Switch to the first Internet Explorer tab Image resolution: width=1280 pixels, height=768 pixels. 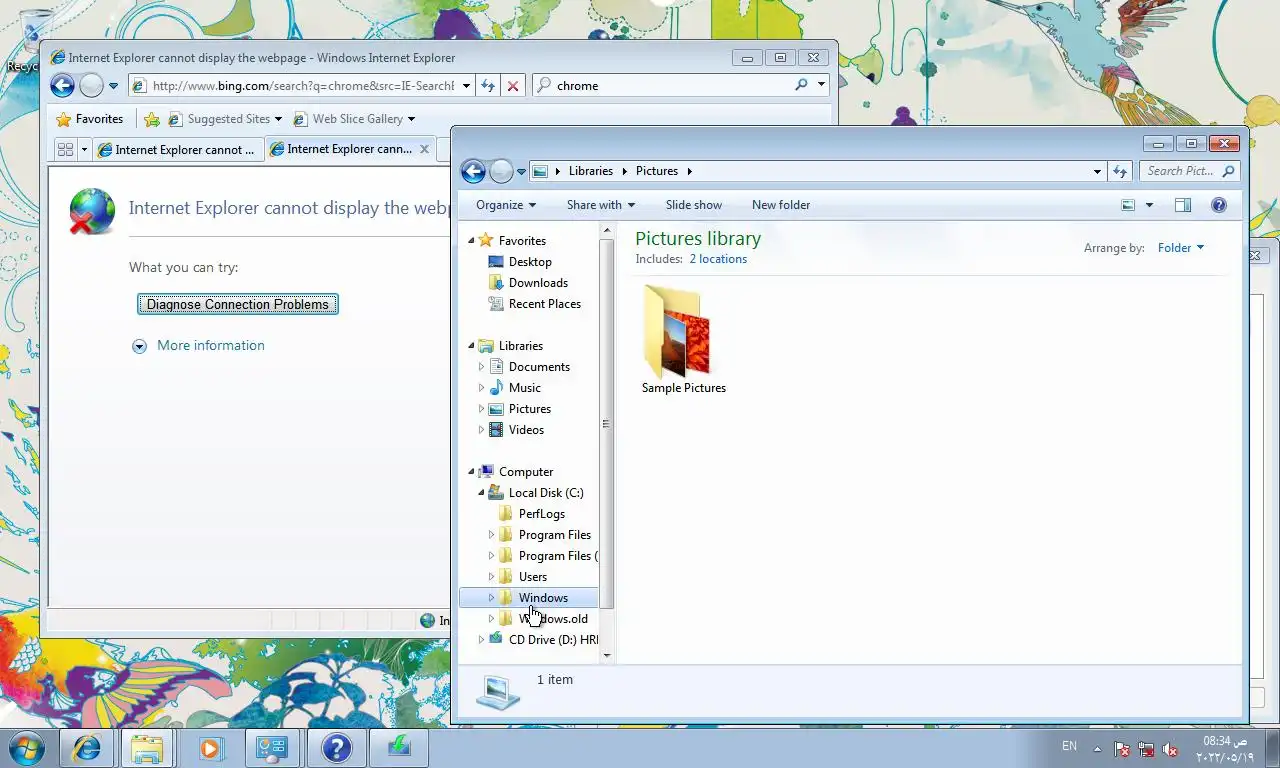pos(178,150)
